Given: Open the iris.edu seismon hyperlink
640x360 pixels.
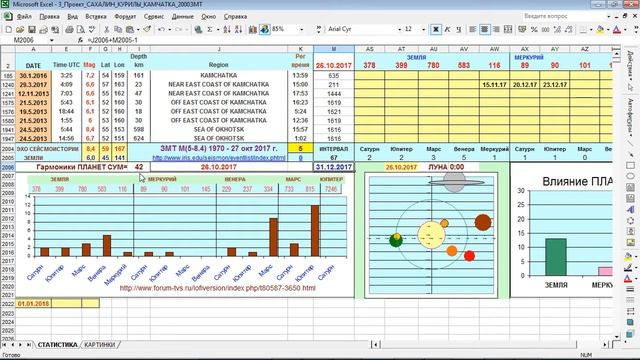Looking at the screenshot, I should pyautogui.click(x=219, y=158).
